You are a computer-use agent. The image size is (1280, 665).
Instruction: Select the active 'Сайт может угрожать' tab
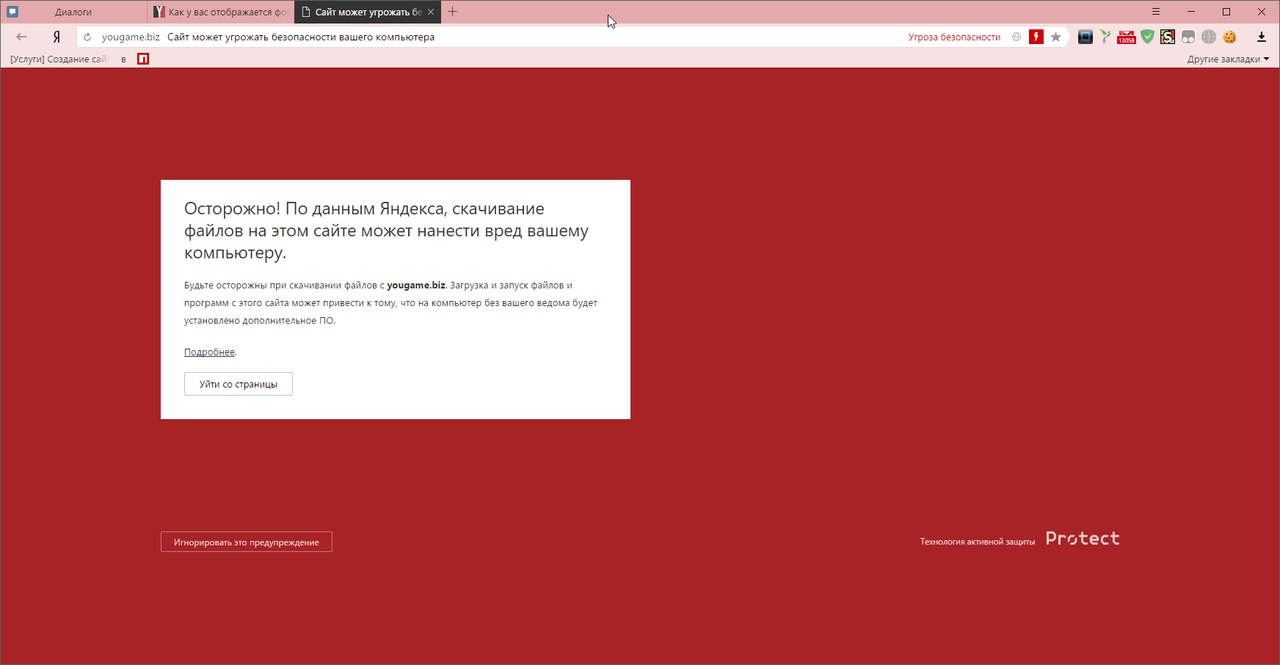tap(366, 12)
